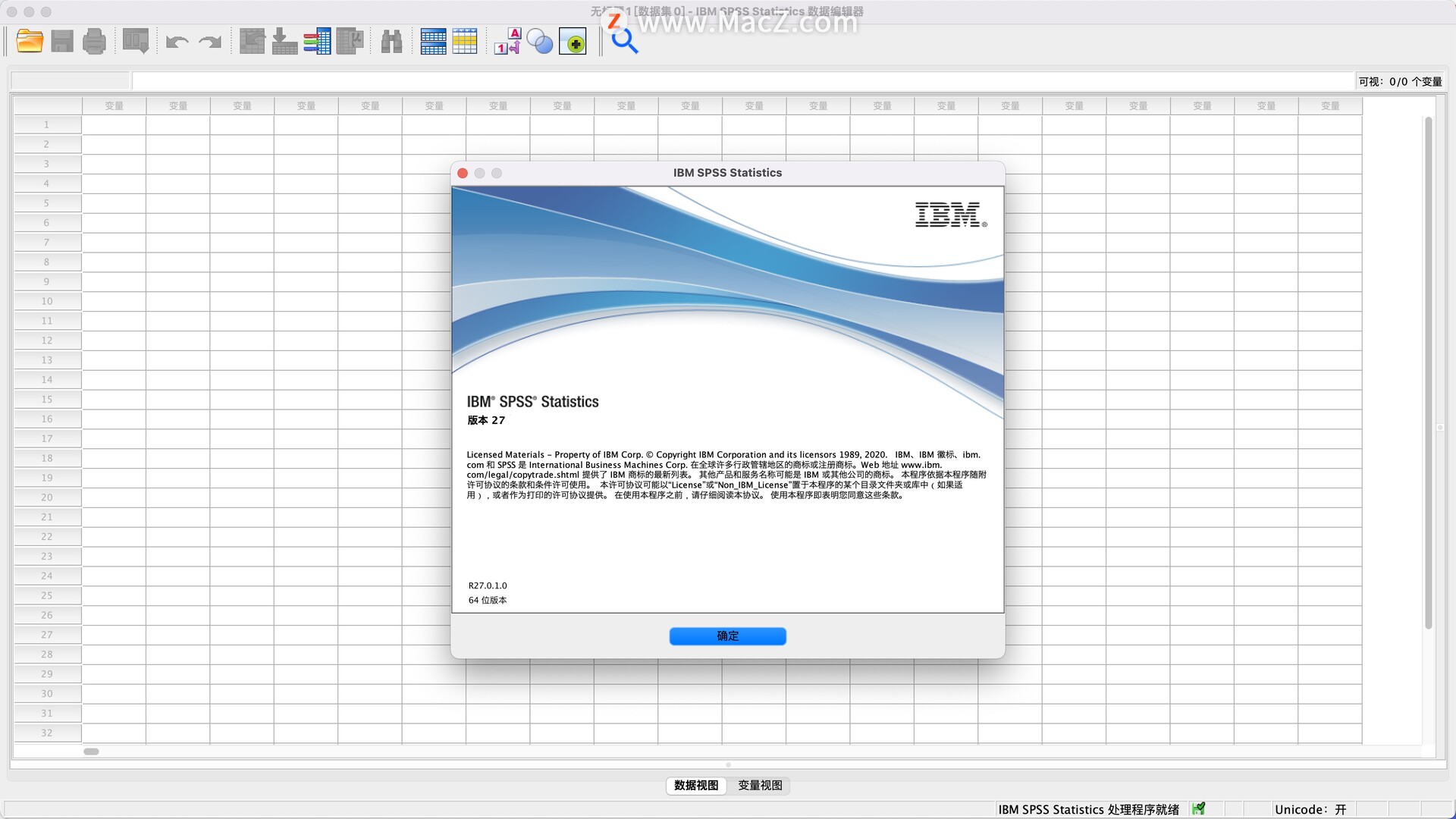Click the 可视: 0/0 个变量 label
The width and height of the screenshot is (1456, 819).
tap(1400, 81)
